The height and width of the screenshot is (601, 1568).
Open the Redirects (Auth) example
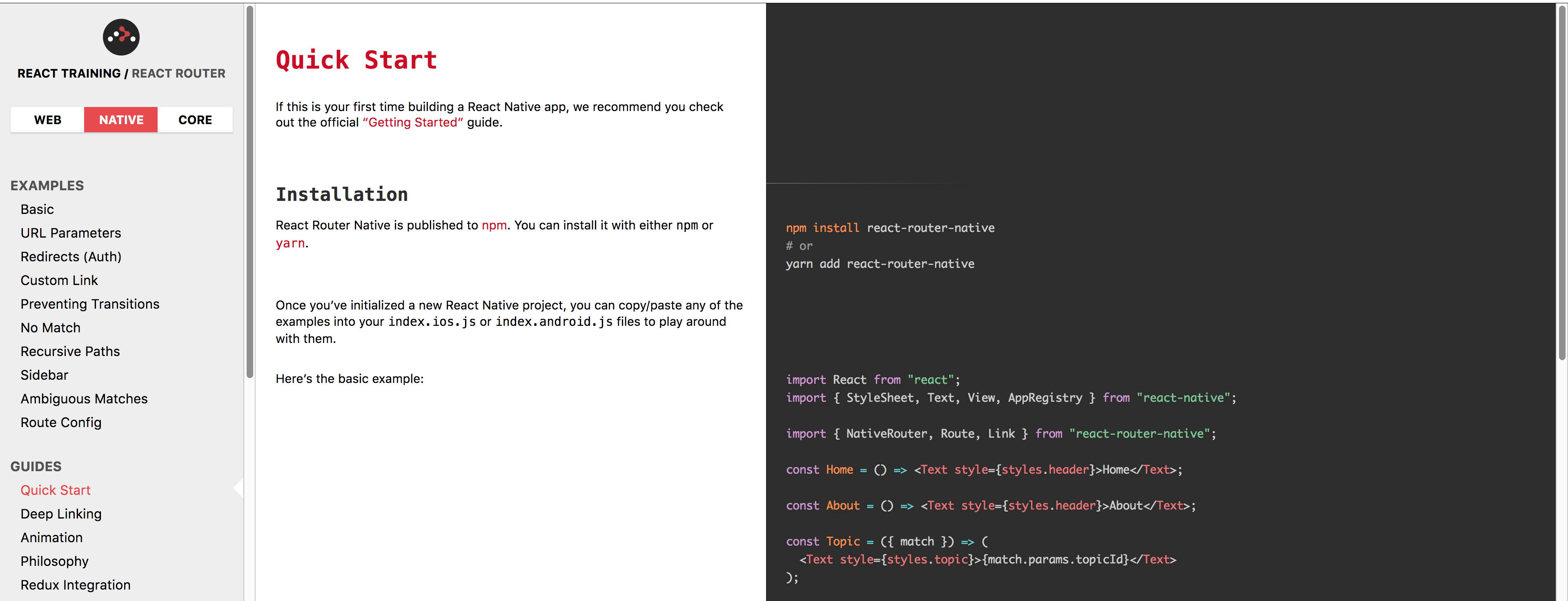pos(71,256)
